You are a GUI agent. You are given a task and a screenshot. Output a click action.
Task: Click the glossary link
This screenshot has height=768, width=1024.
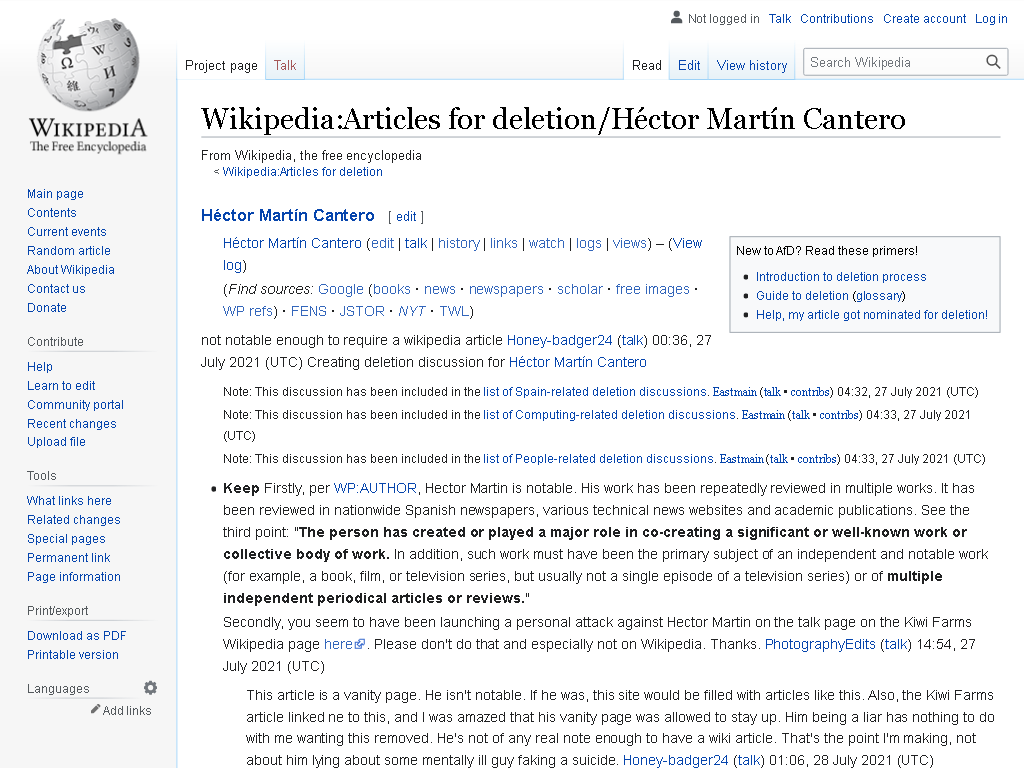878,295
